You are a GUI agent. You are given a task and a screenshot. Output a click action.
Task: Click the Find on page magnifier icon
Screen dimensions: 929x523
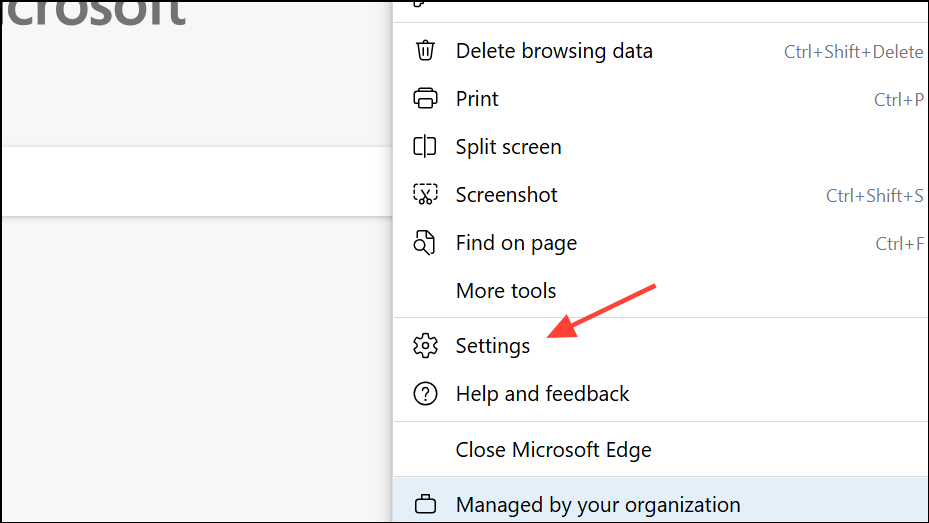[x=425, y=243]
